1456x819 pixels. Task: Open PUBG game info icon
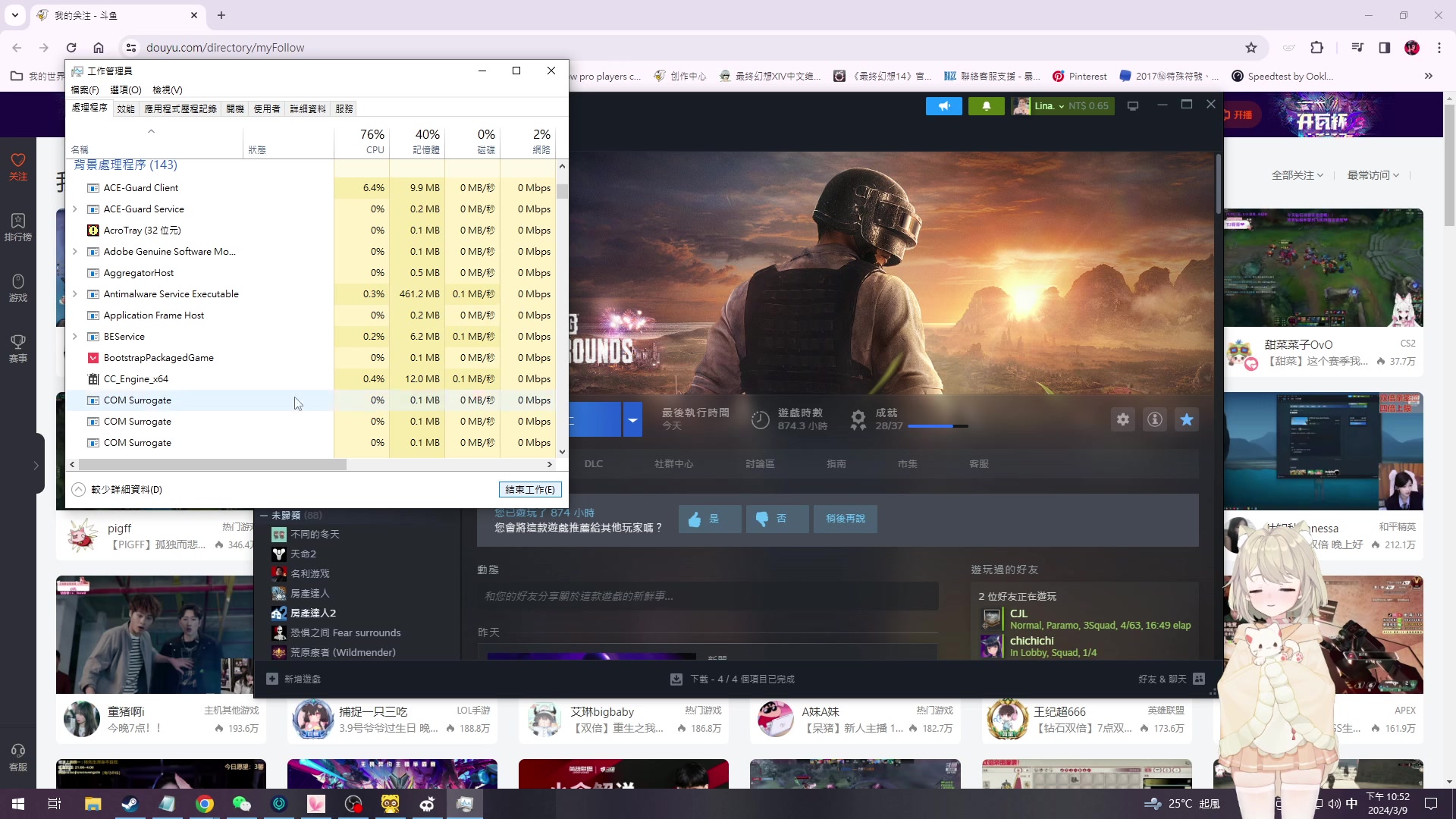point(1155,419)
